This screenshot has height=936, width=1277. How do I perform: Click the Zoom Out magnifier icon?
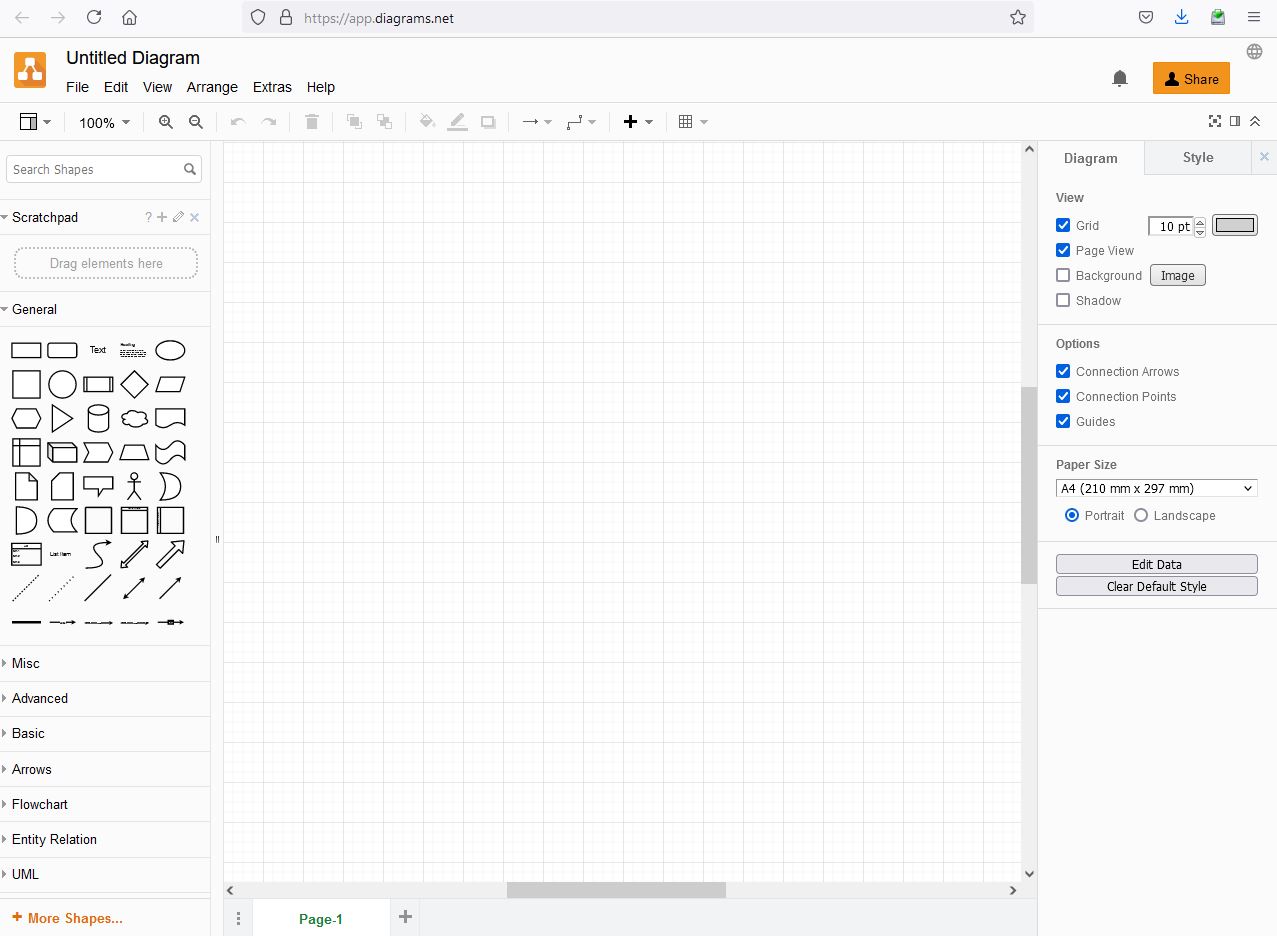pos(196,122)
